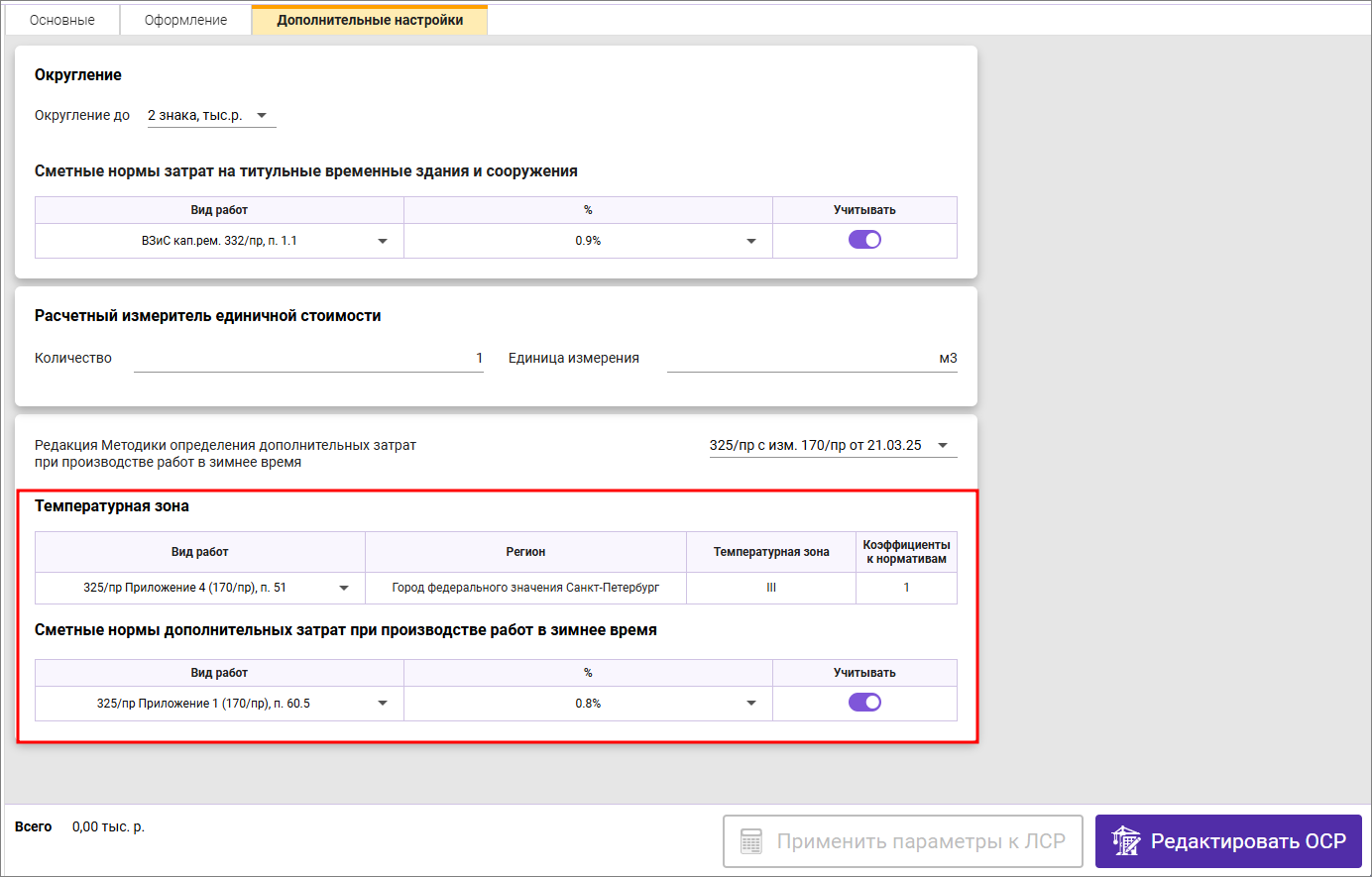This screenshot has width=1372, height=877.
Task: Click the Коэффициенты к нормативам value cell
Action: (906, 588)
